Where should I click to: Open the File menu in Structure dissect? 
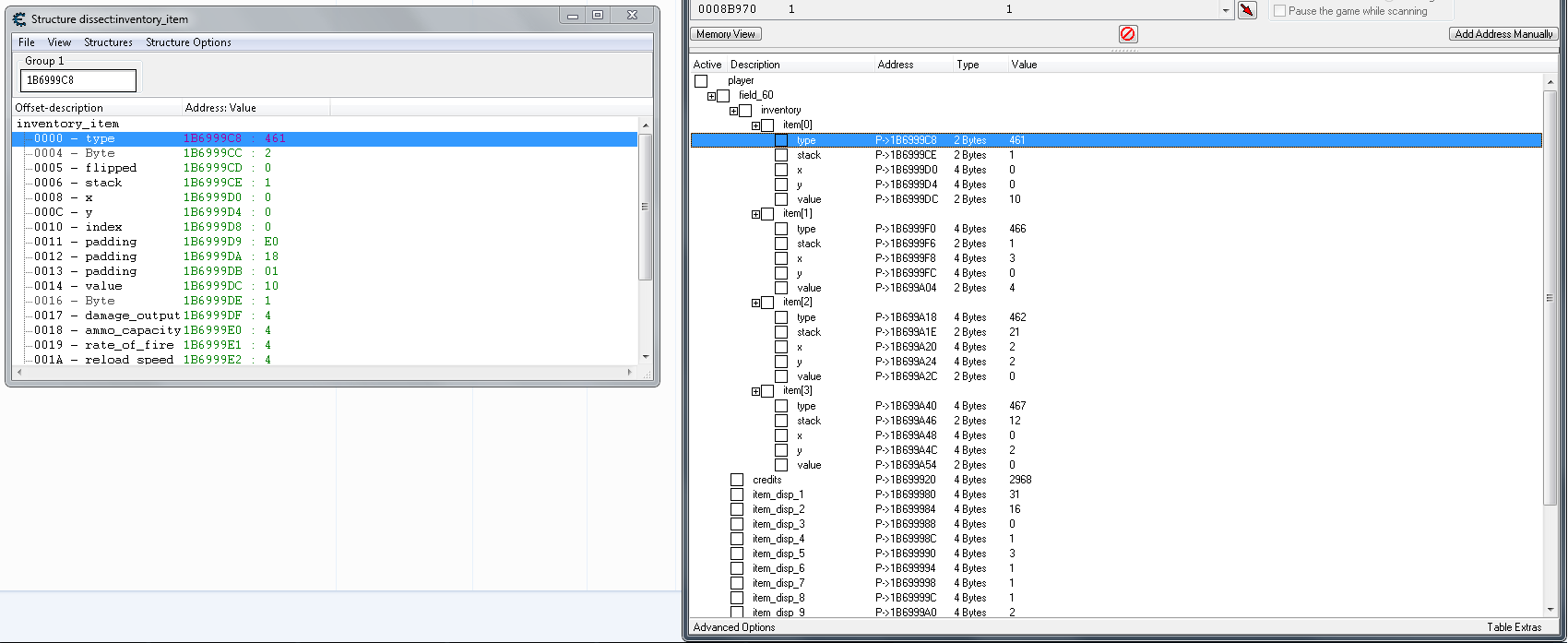click(27, 42)
